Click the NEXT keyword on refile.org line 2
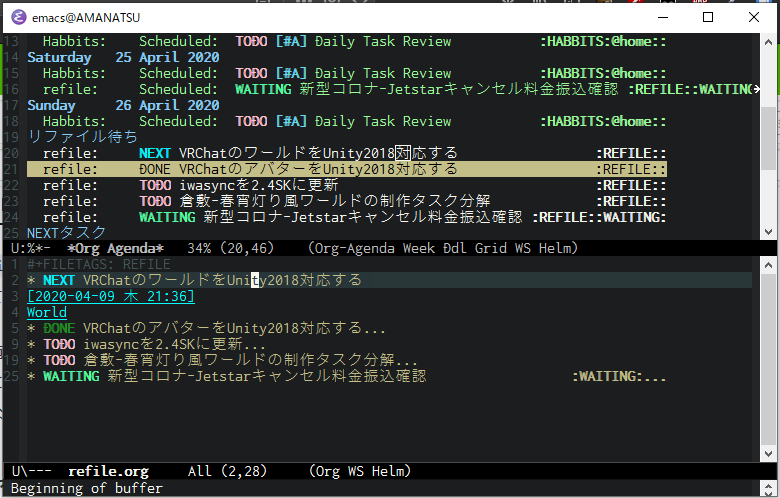Image resolution: width=780 pixels, height=498 pixels. 59,280
